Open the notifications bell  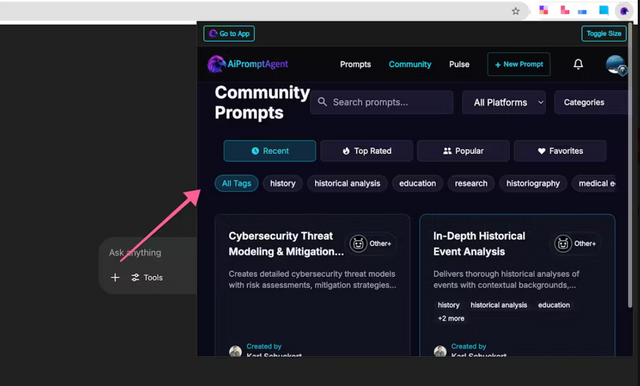[x=578, y=64]
